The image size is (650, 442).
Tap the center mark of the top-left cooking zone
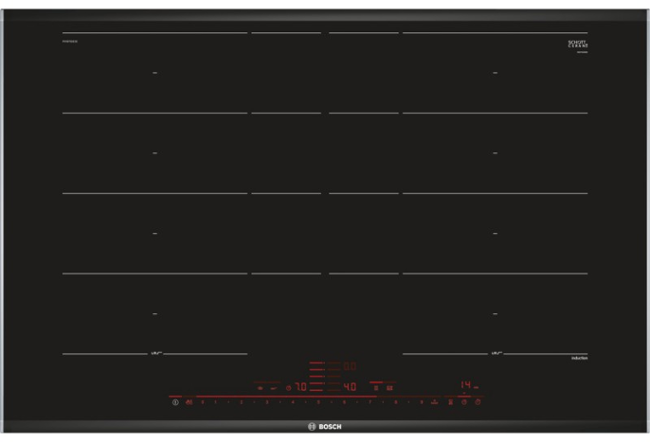[x=155, y=73]
